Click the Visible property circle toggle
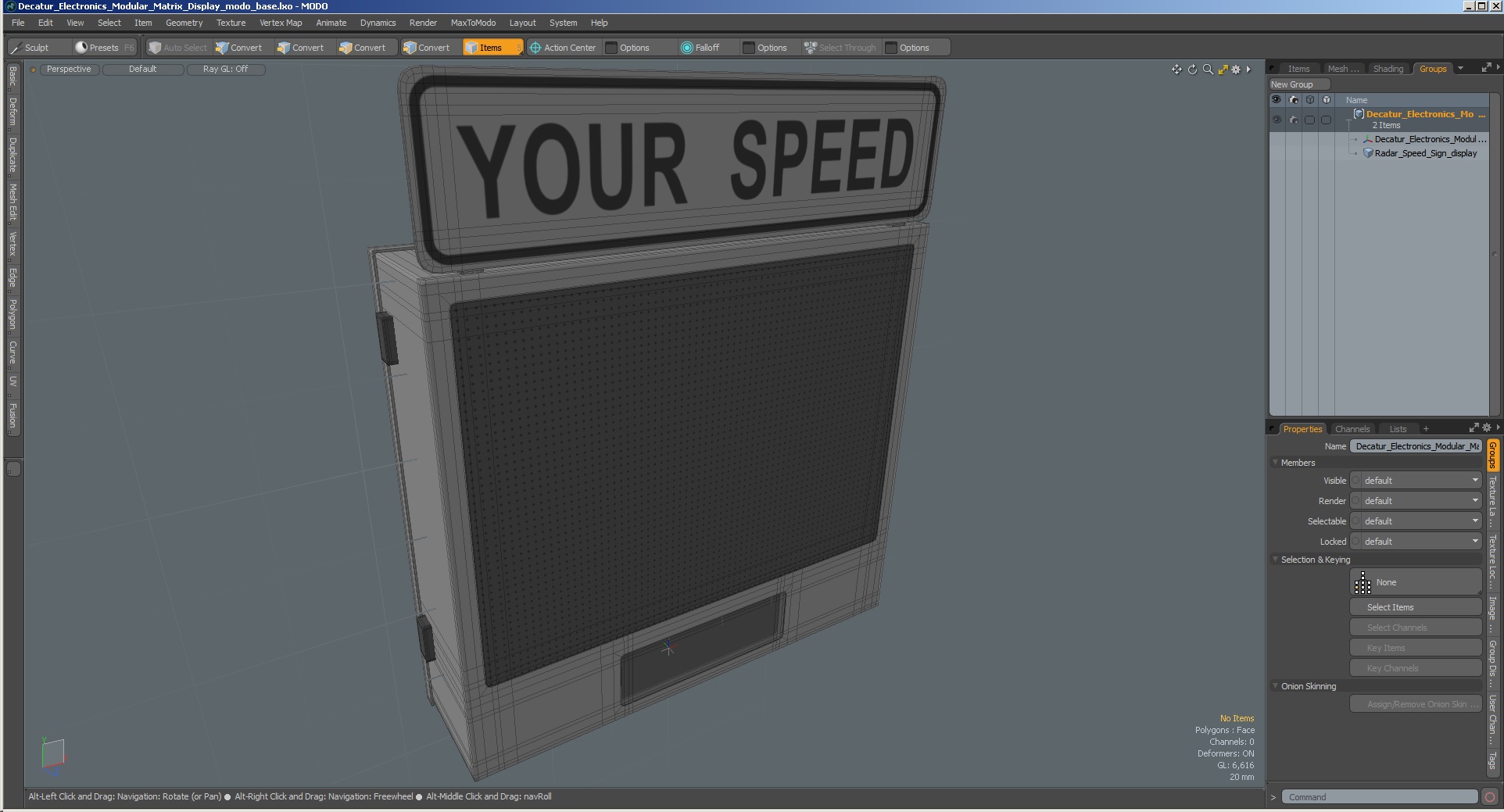Image resolution: width=1504 pixels, height=812 pixels. 1356,481
